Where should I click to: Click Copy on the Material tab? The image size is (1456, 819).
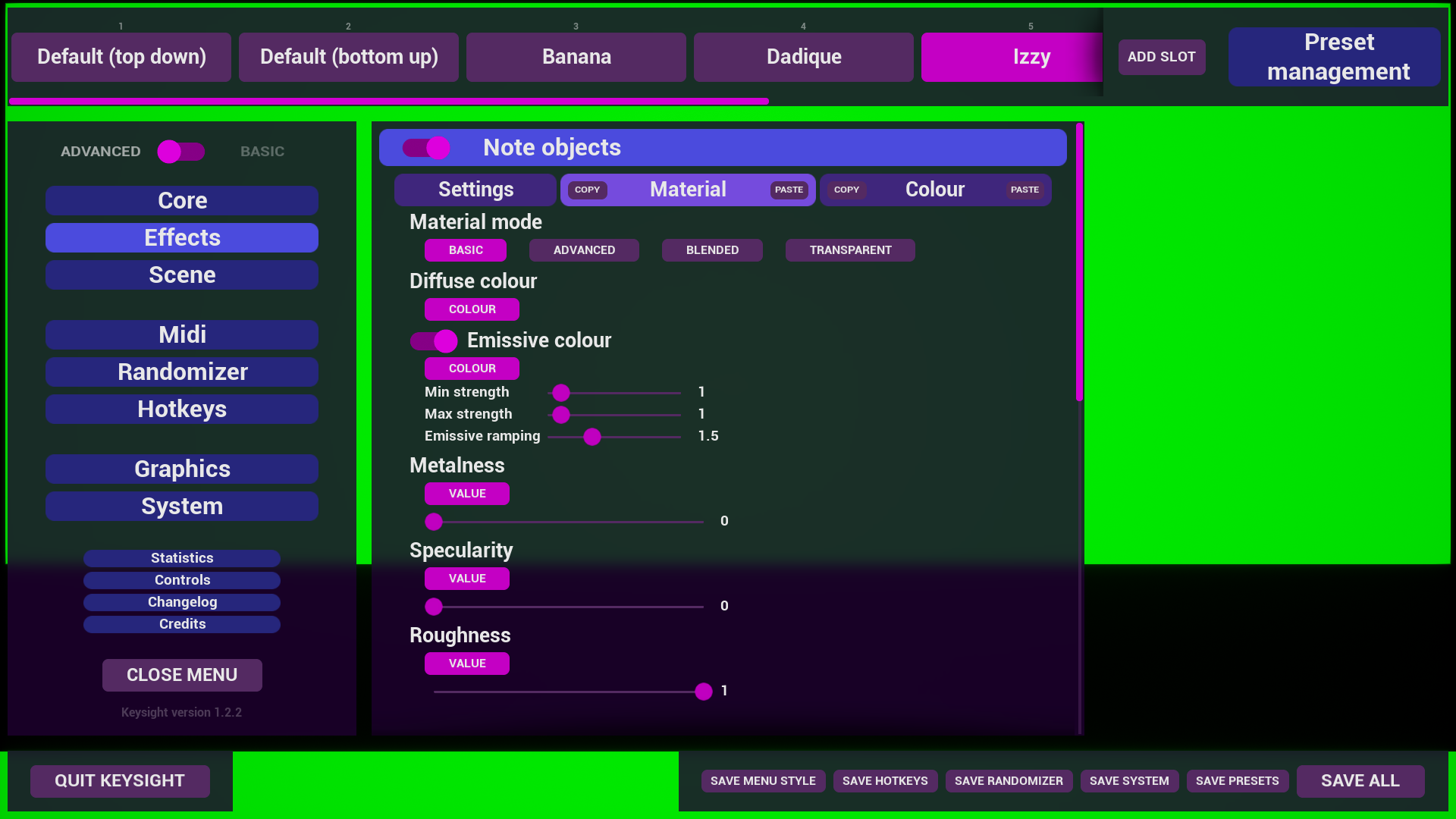[587, 190]
